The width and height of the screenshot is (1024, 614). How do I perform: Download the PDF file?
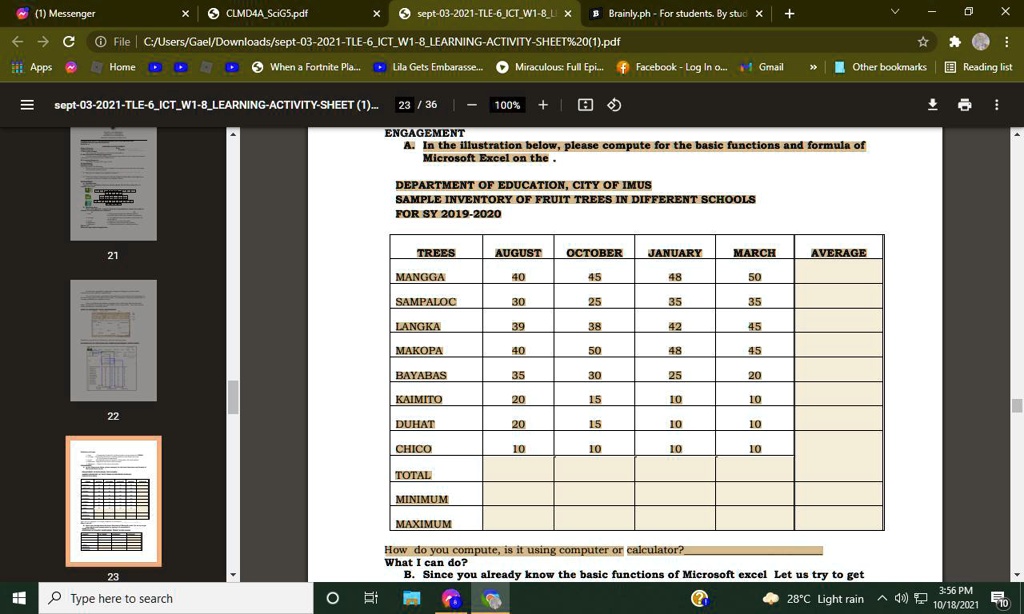(x=933, y=105)
